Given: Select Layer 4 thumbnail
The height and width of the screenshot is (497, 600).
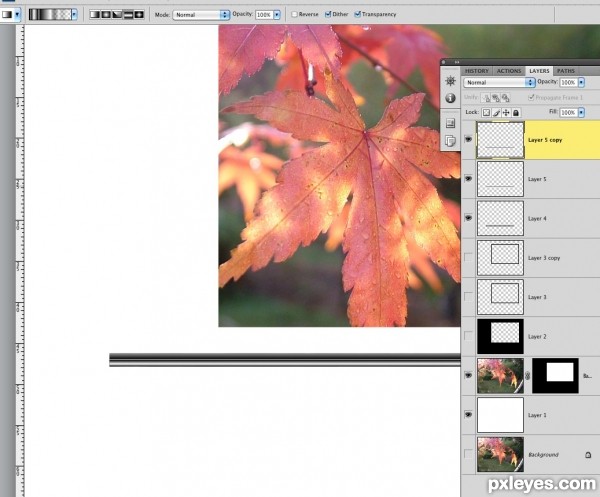Looking at the screenshot, I should [x=500, y=218].
